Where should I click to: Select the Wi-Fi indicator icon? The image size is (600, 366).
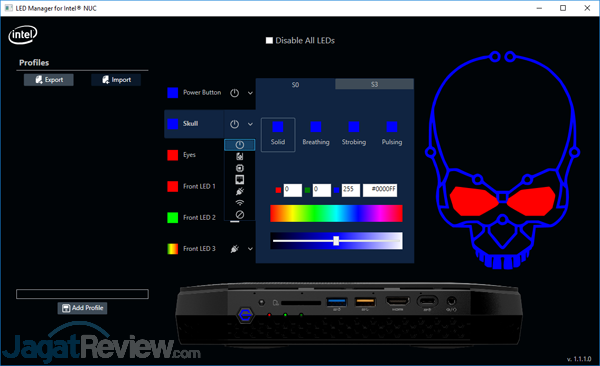pyautogui.click(x=240, y=203)
